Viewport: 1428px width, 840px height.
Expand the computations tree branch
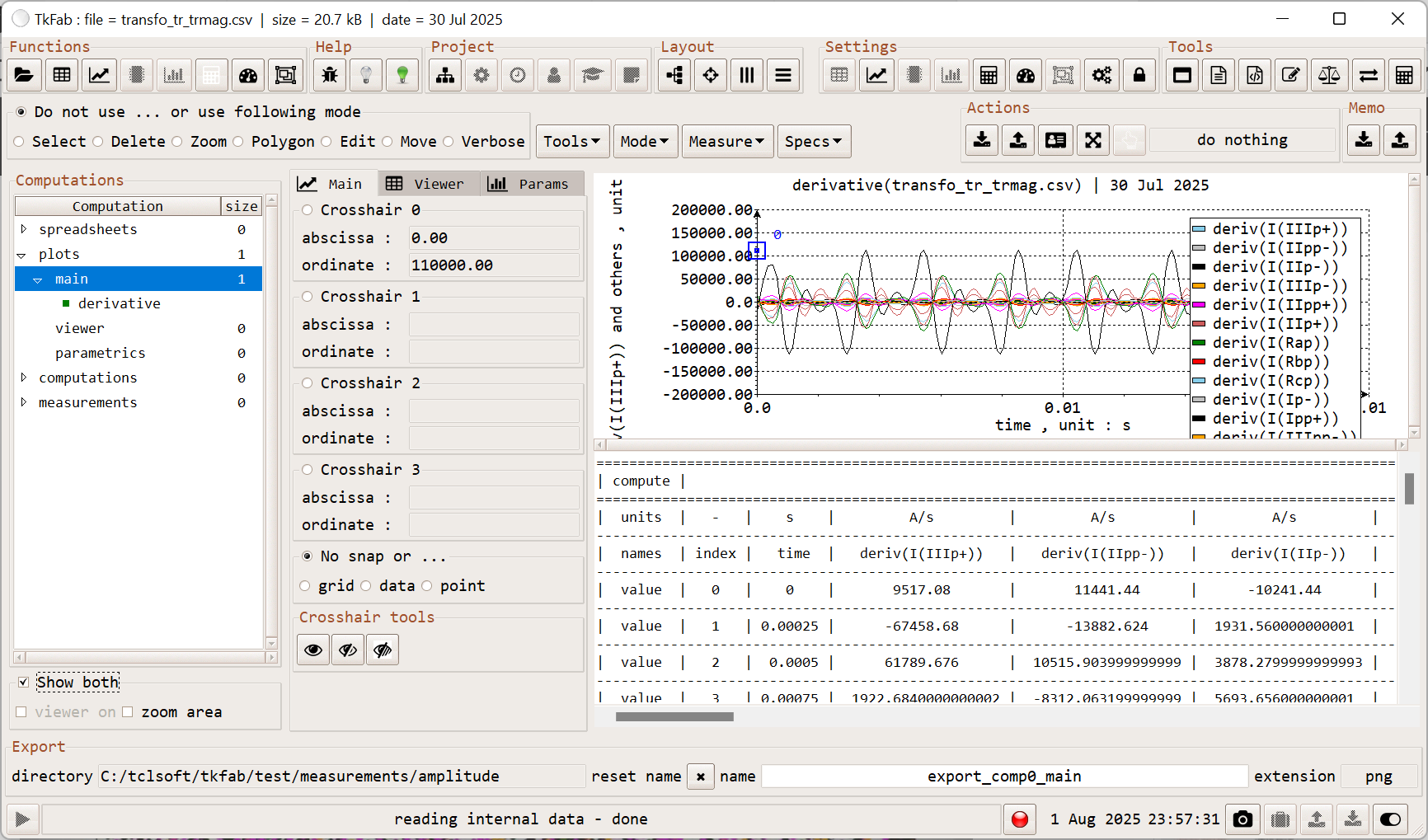click(x=24, y=378)
